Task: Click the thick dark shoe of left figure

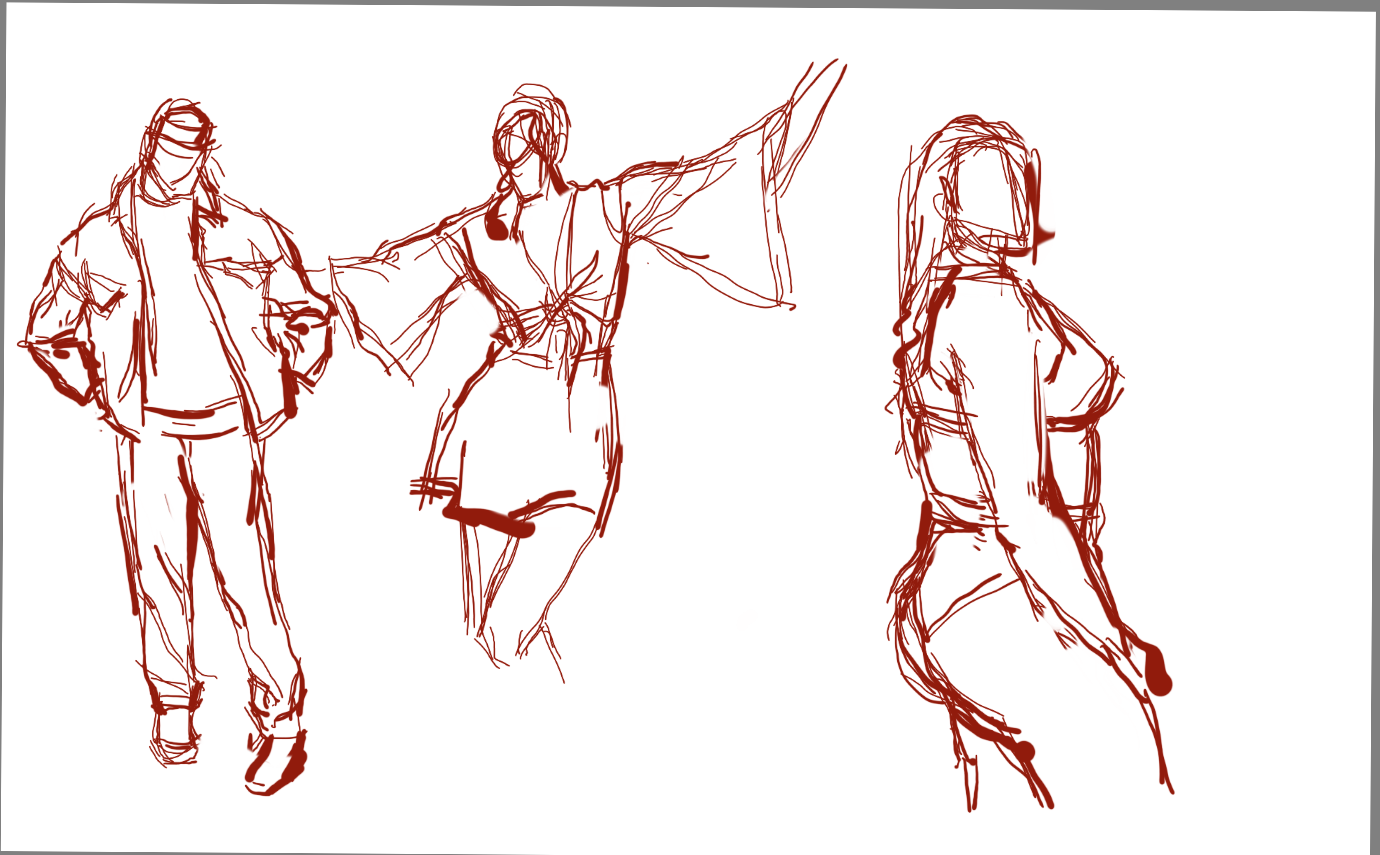Action: (276, 762)
